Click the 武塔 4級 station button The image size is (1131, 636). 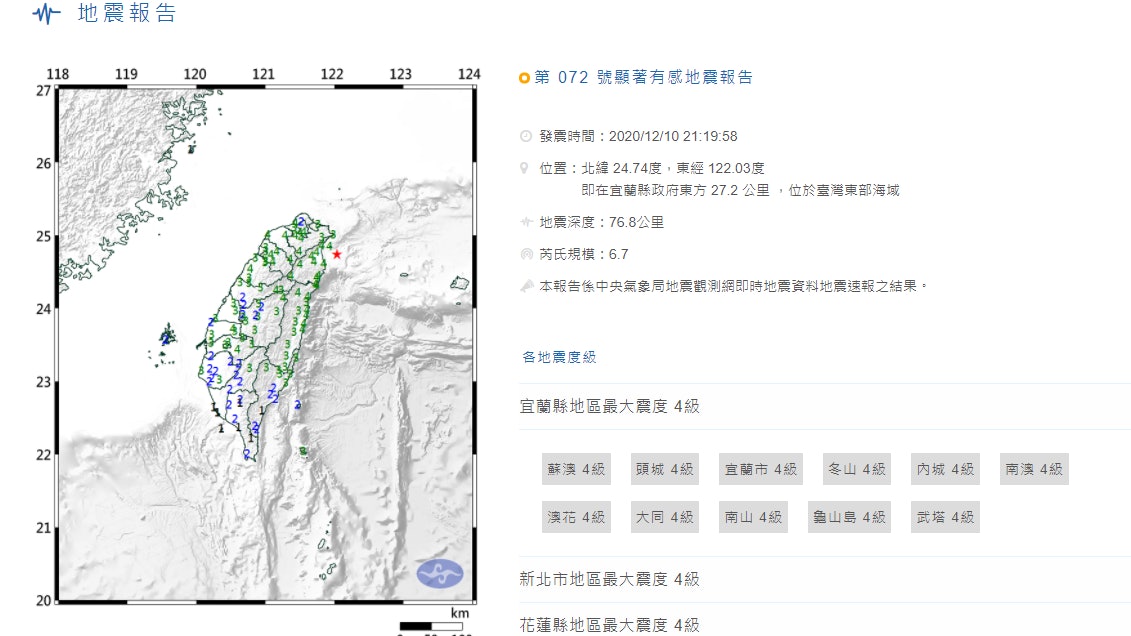[944, 517]
